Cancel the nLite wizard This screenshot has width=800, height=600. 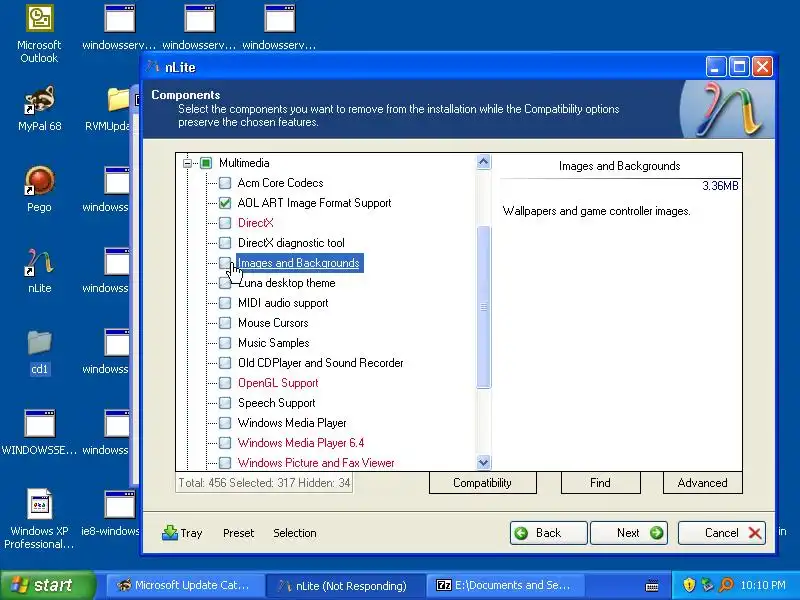(721, 533)
